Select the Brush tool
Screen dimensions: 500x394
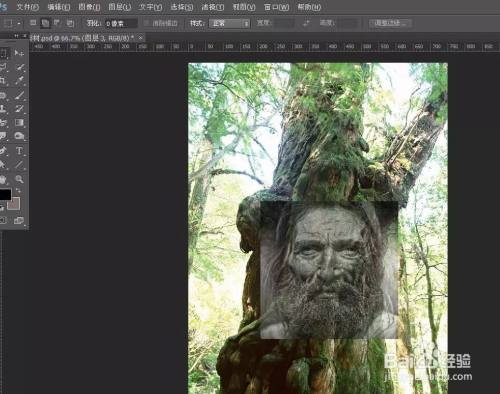(x=19, y=95)
